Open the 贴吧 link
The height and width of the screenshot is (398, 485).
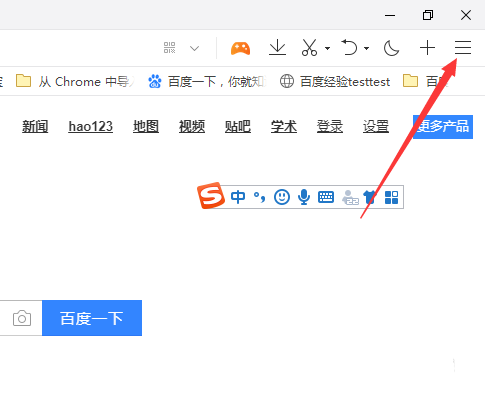click(238, 127)
